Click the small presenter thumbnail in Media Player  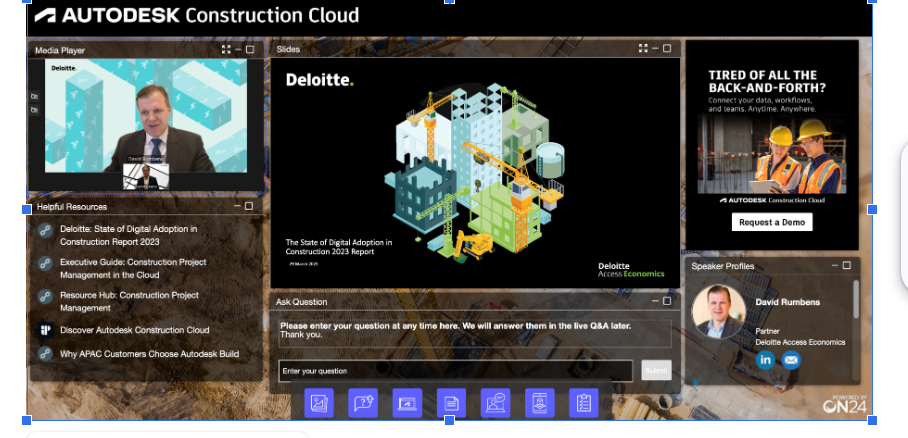[146, 176]
